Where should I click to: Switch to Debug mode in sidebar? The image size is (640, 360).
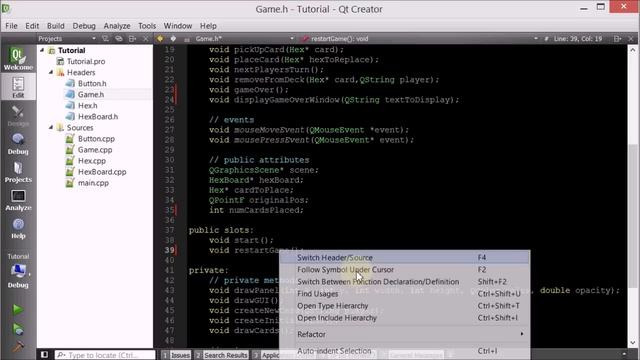coord(18,144)
